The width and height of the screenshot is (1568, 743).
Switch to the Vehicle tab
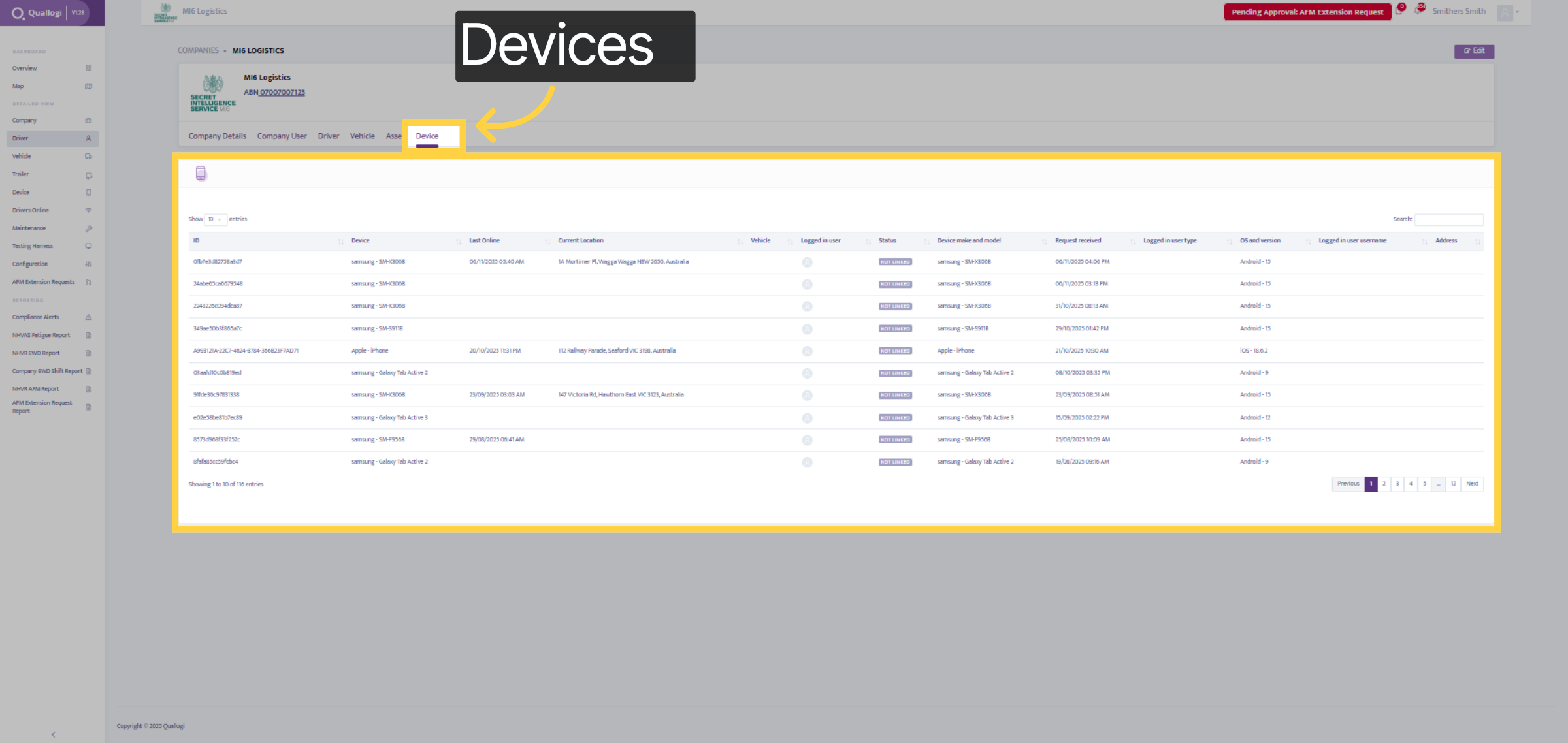363,136
